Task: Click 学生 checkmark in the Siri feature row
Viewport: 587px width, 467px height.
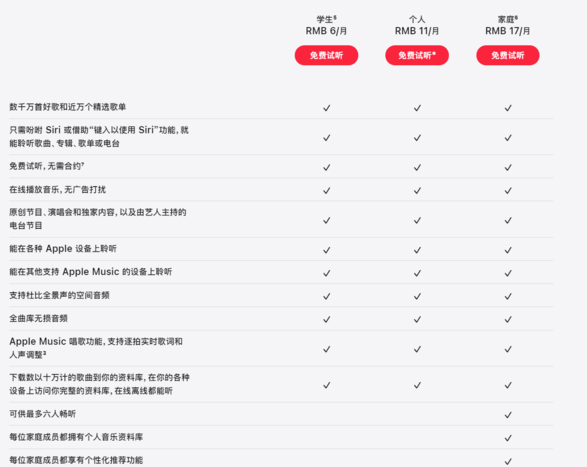Action: click(x=326, y=138)
